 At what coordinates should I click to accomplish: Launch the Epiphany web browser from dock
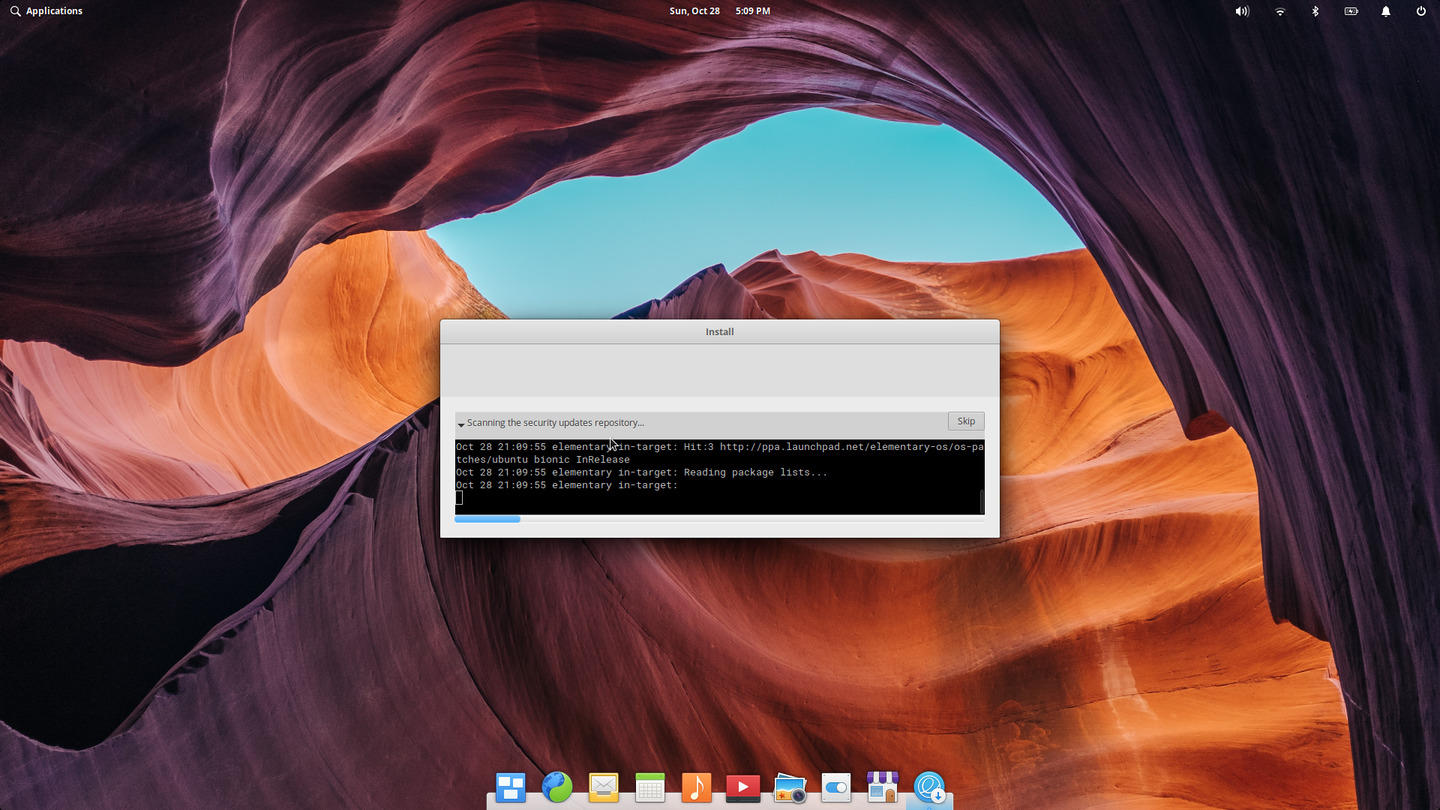pos(557,788)
